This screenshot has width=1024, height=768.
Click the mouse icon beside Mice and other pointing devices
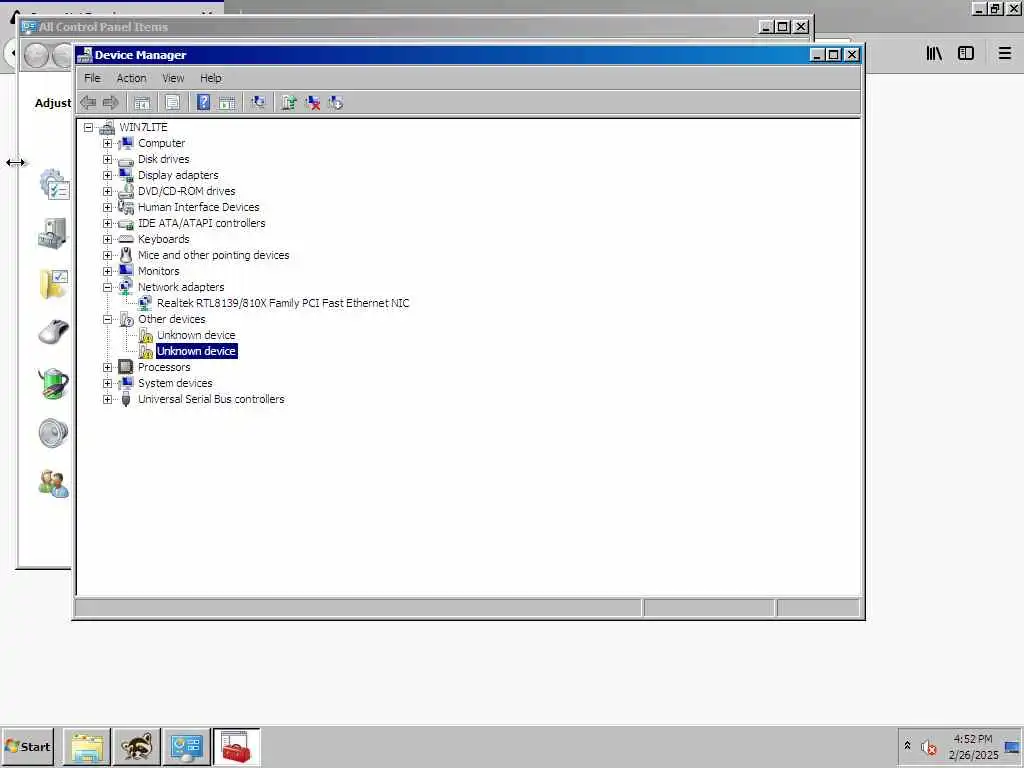[125, 255]
